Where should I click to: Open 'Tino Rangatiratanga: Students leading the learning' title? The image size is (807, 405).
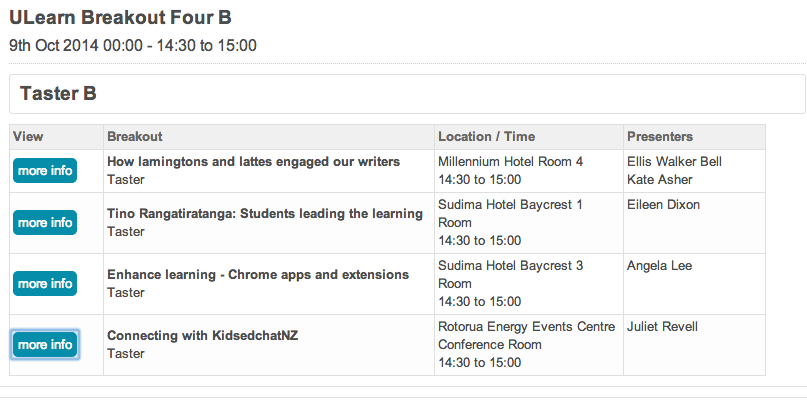pyautogui.click(x=265, y=213)
